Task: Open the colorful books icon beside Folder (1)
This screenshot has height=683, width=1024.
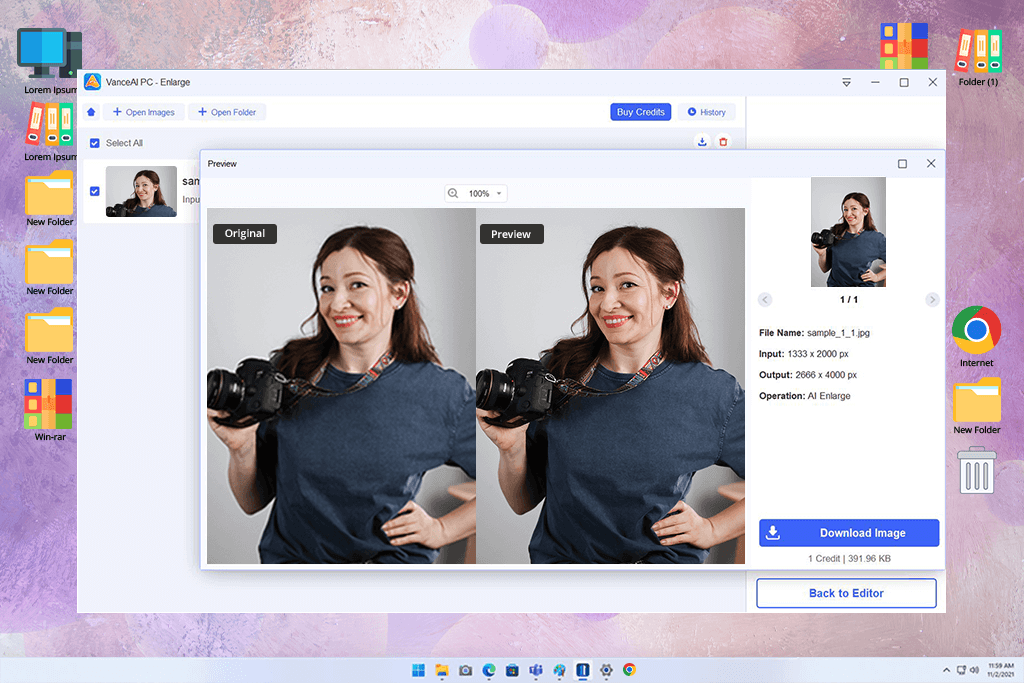Action: tap(904, 46)
